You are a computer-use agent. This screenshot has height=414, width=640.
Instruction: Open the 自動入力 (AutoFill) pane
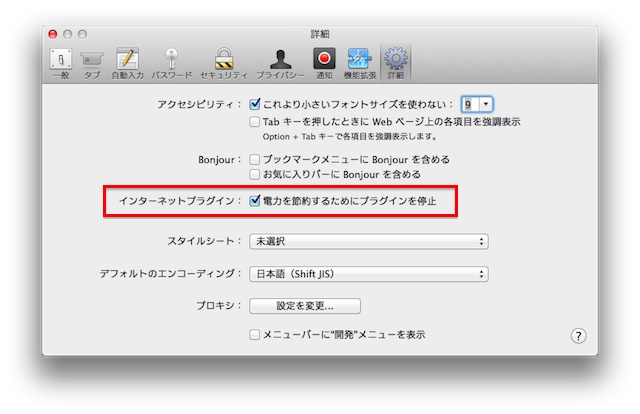coord(127,62)
